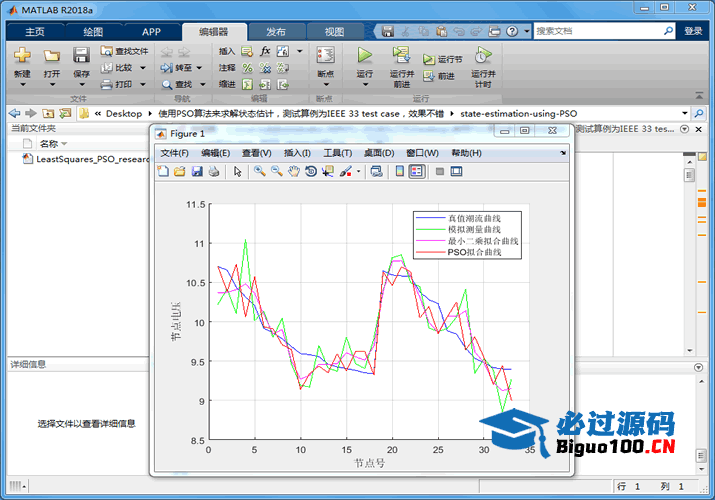Toggle the zoom out tool
Image resolution: width=715 pixels, height=500 pixels.
point(276,171)
